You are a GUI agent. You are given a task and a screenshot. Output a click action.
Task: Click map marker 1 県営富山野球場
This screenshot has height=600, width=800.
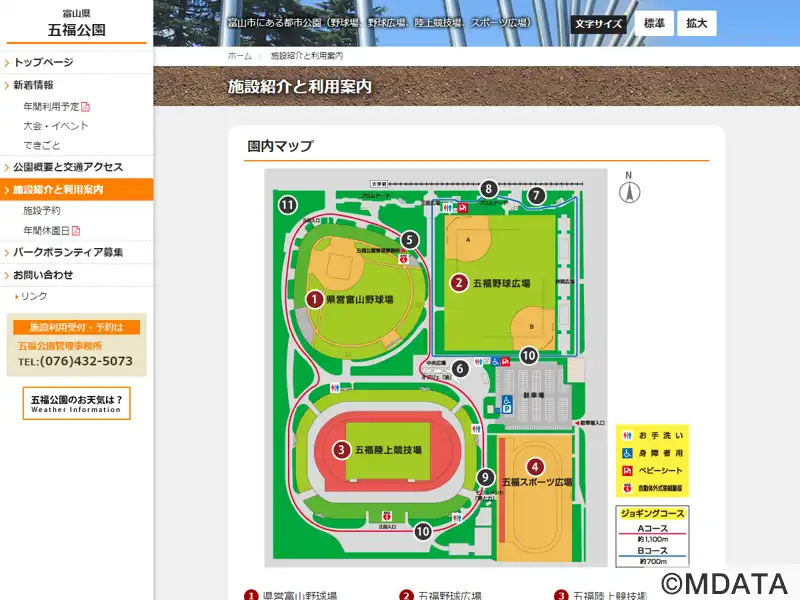point(314,299)
